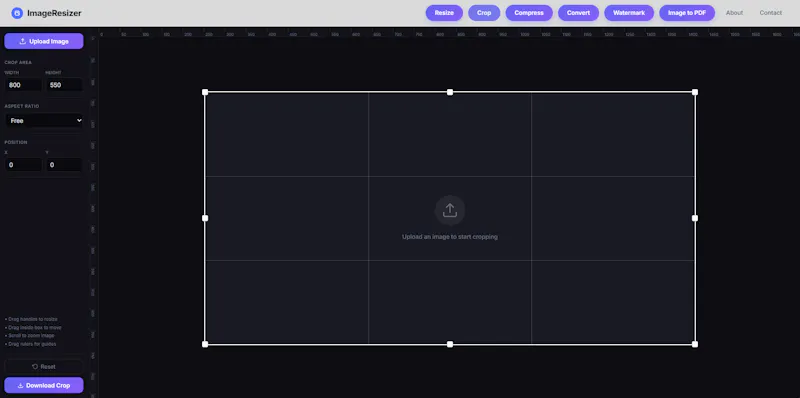Switch to the Crop tab

(x=484, y=13)
